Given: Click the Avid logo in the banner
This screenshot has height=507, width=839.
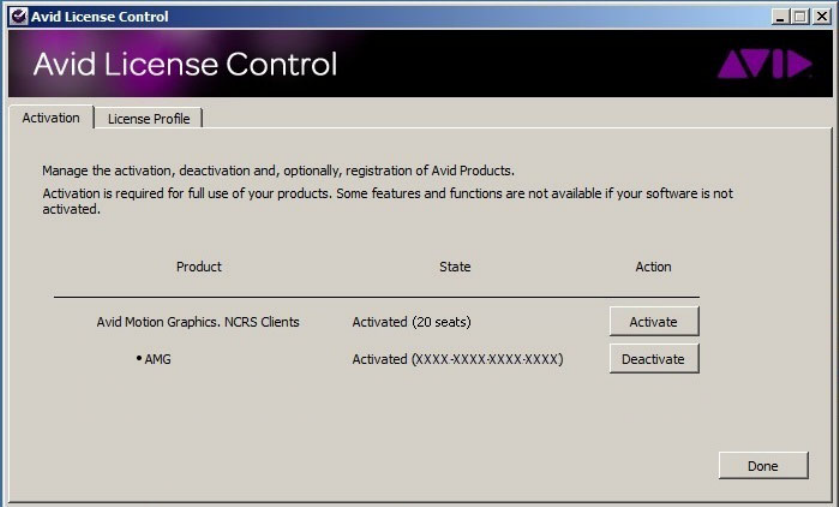Looking at the screenshot, I should click(x=764, y=64).
